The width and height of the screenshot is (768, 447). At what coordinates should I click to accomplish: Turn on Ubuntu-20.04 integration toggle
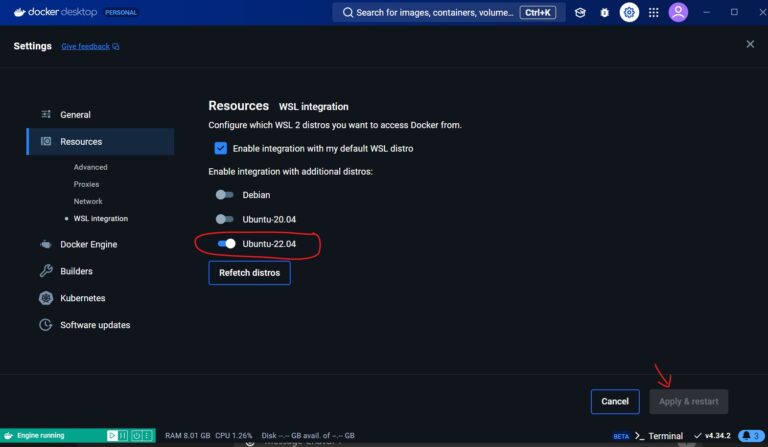click(x=224, y=219)
